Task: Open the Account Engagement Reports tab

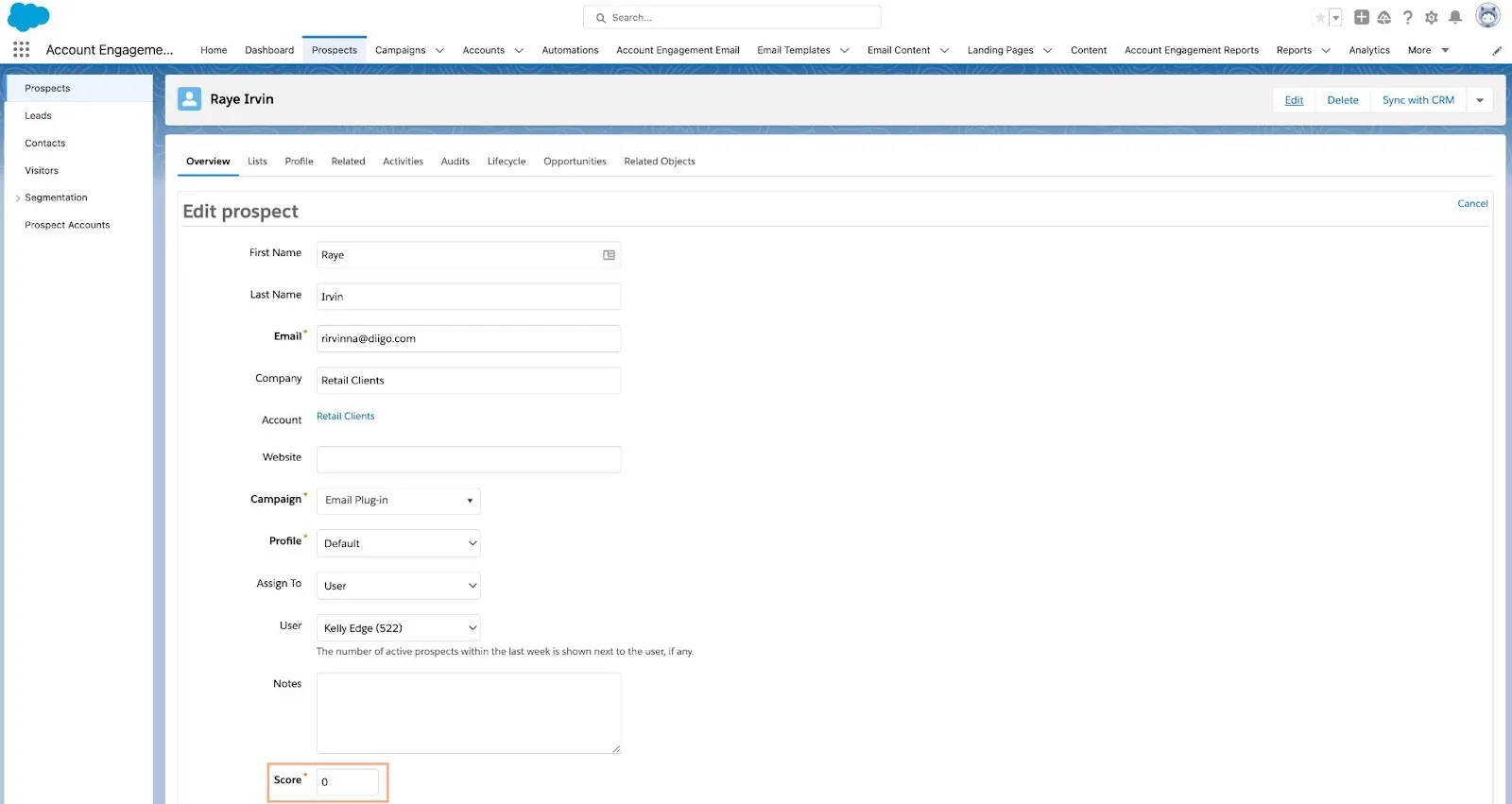Action: (x=1192, y=50)
